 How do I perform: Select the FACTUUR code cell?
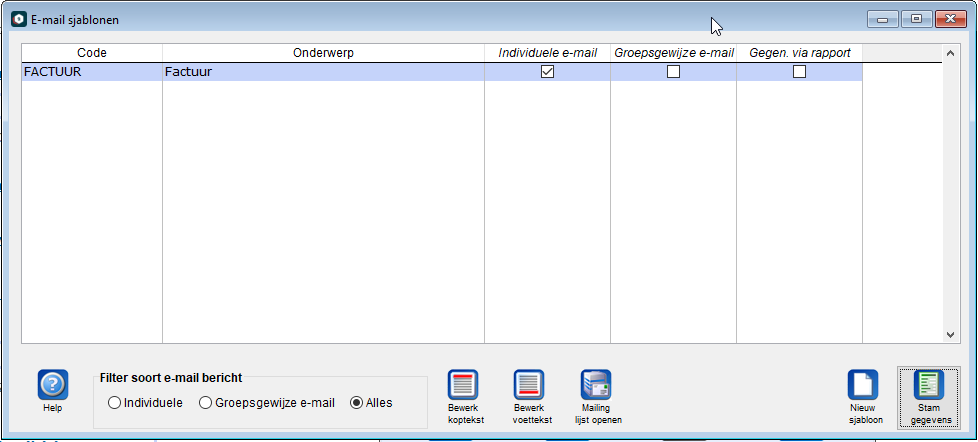click(x=92, y=72)
